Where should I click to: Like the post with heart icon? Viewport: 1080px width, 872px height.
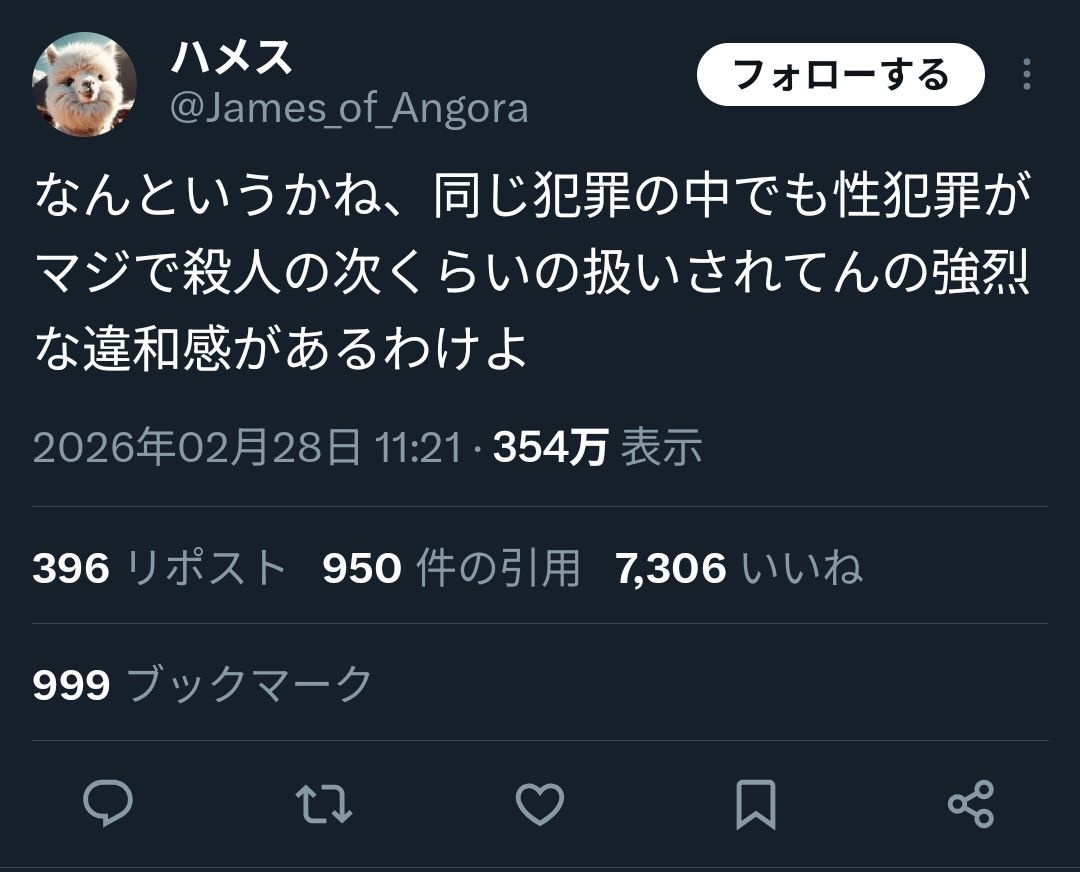[x=540, y=804]
